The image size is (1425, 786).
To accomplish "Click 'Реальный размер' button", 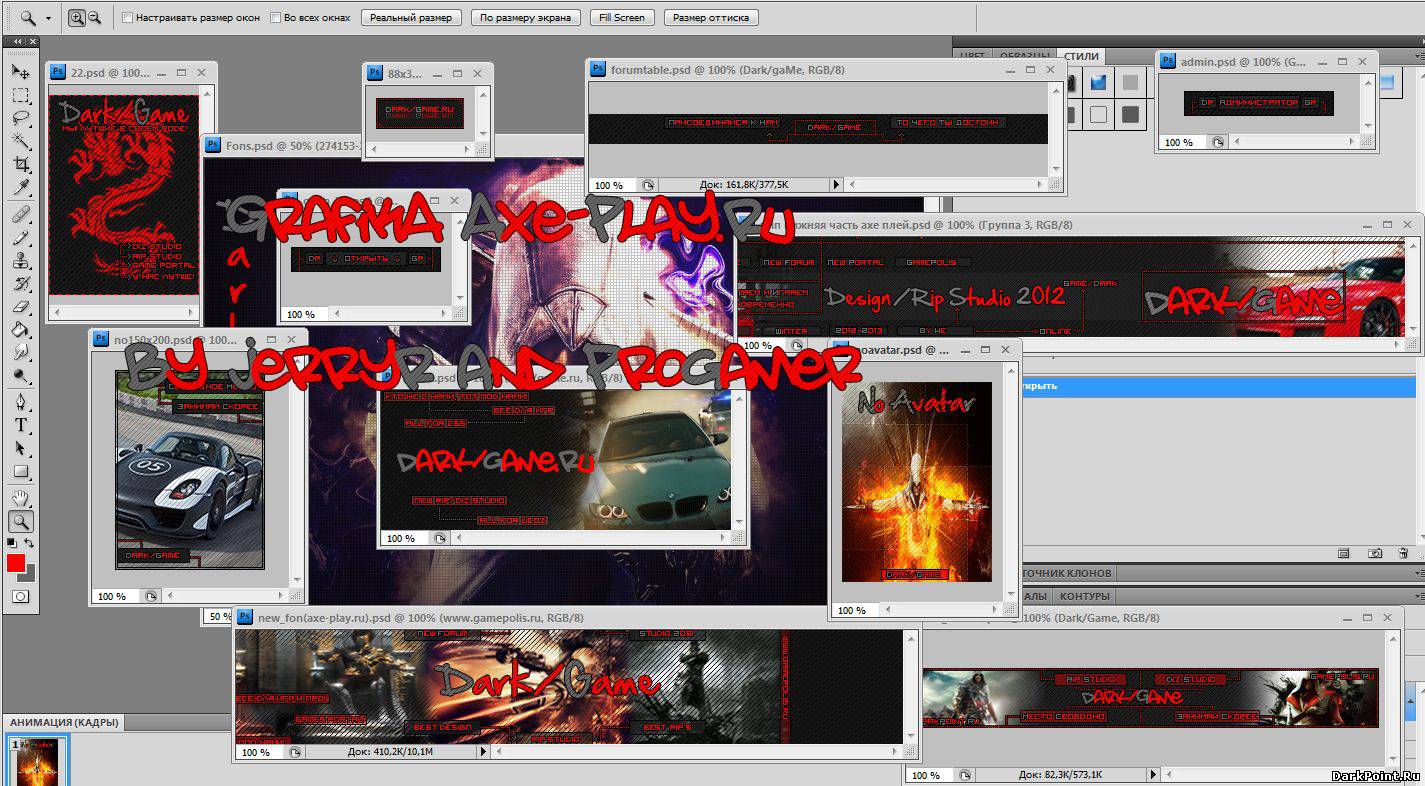I will [x=411, y=17].
